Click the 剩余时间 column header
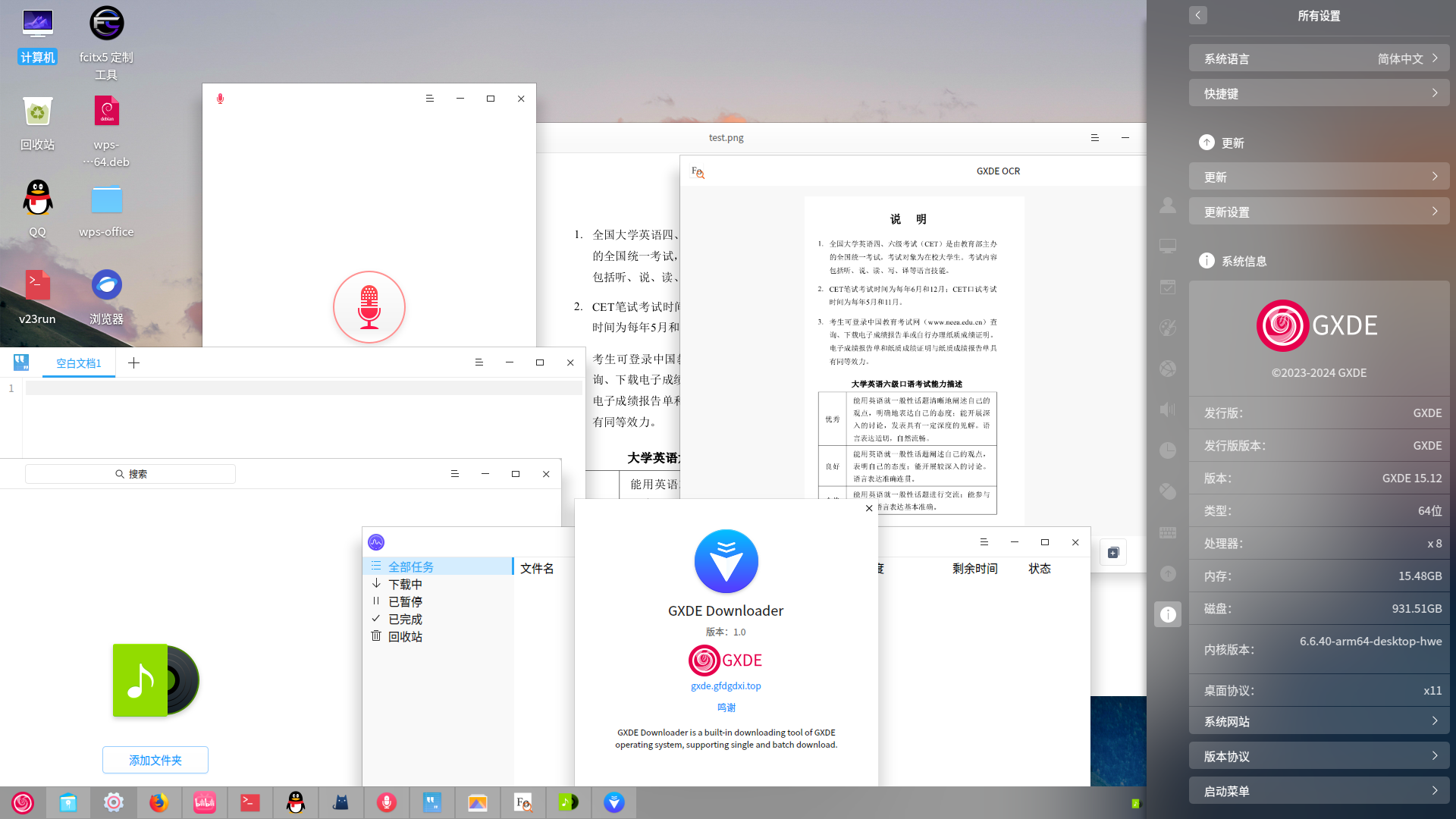 point(975,568)
